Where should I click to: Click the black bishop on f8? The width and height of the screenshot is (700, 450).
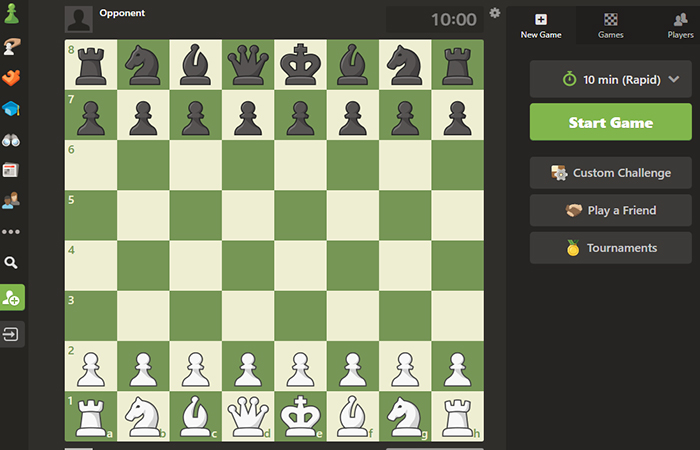(x=353, y=65)
